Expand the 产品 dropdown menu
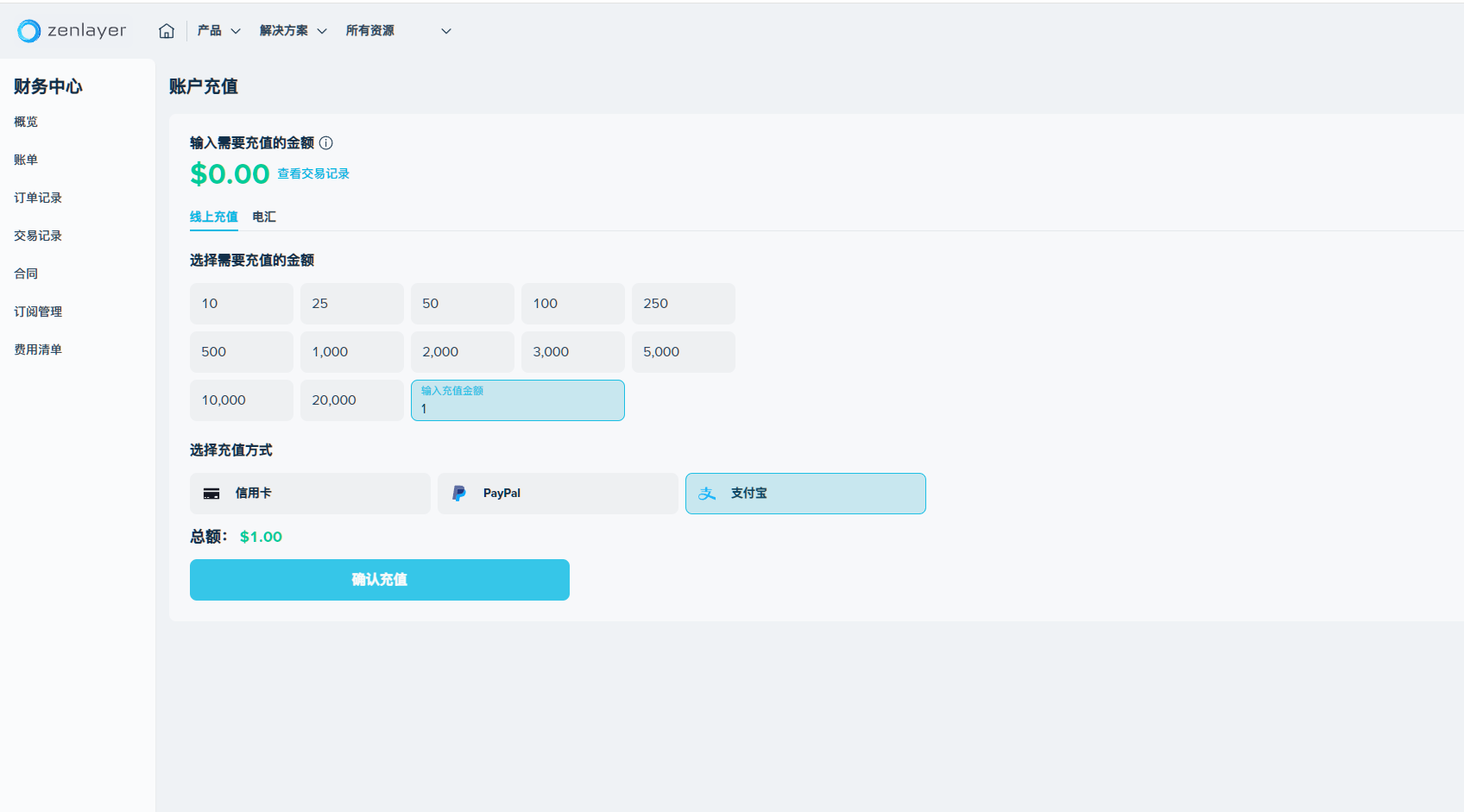1464x812 pixels. (218, 31)
